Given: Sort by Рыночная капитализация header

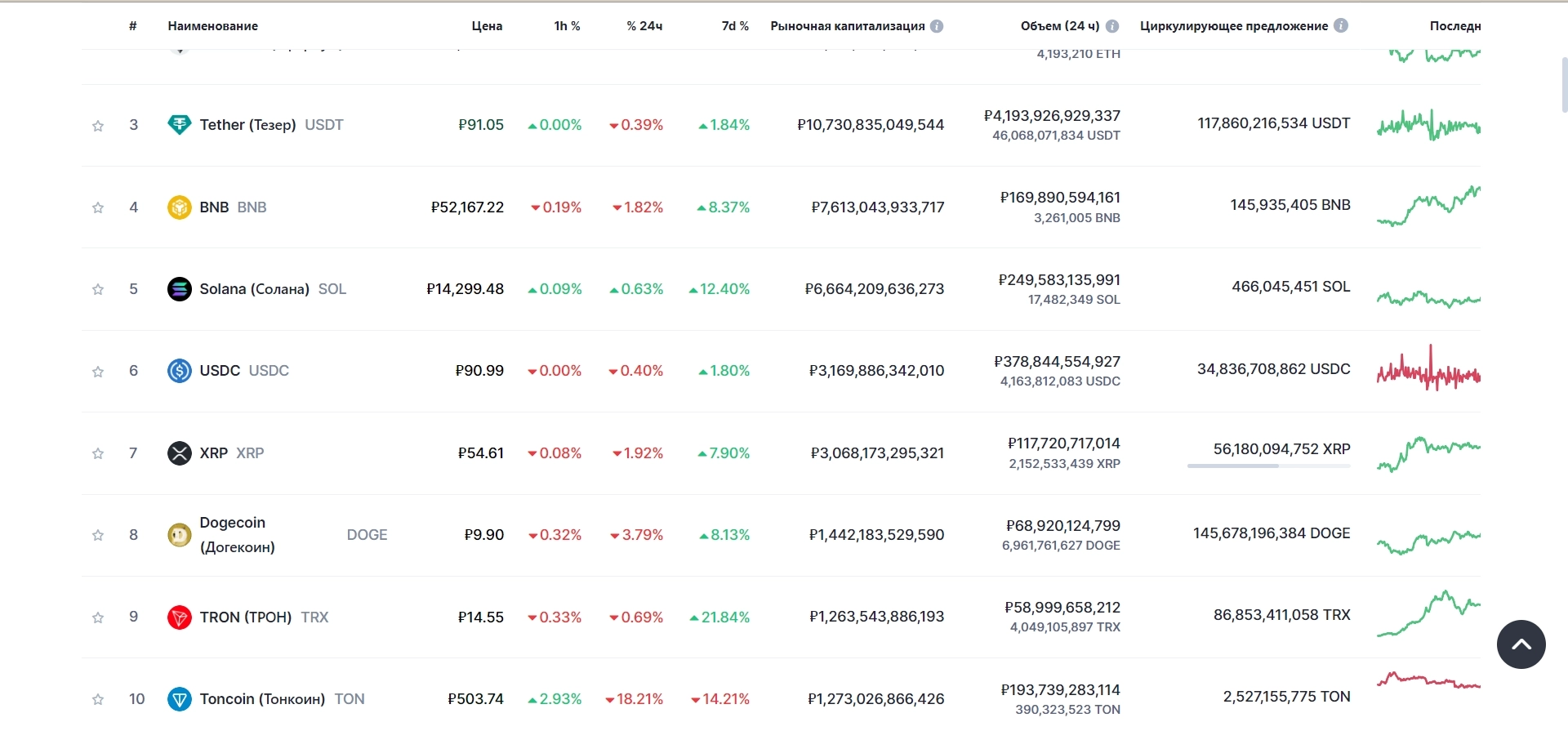Looking at the screenshot, I should pyautogui.click(x=847, y=26).
